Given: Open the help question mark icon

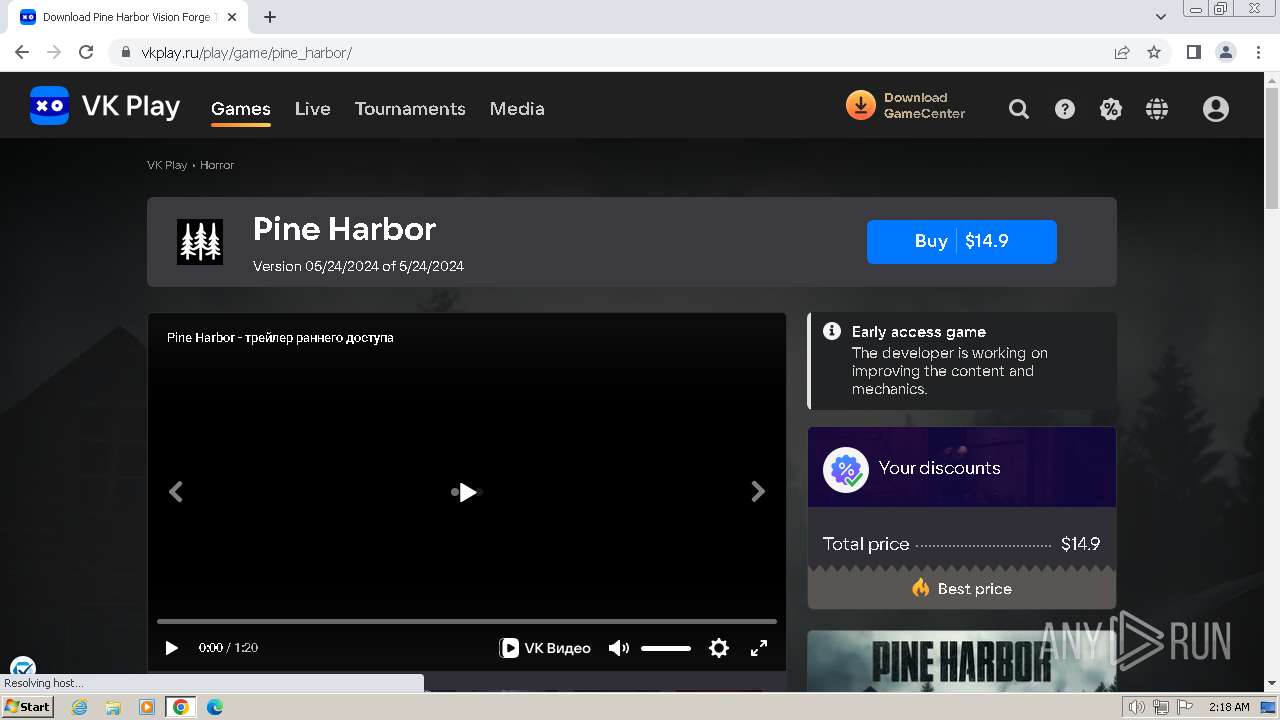Looking at the screenshot, I should [x=1065, y=109].
